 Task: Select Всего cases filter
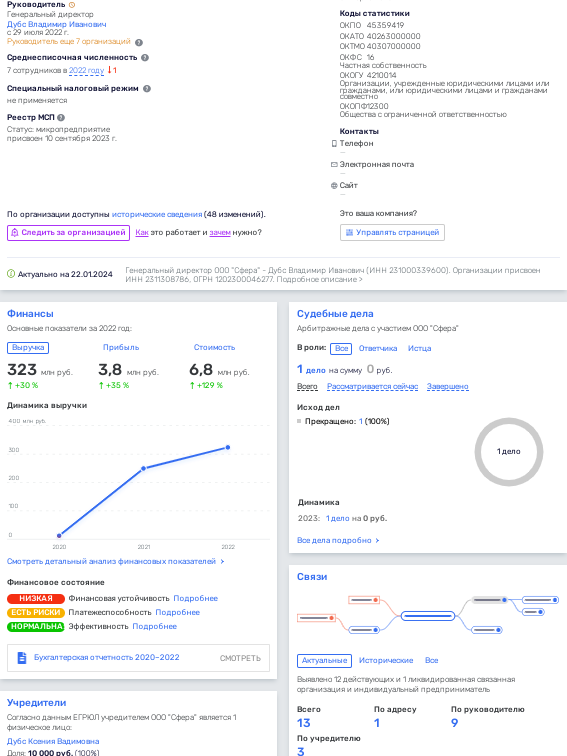pos(307,387)
